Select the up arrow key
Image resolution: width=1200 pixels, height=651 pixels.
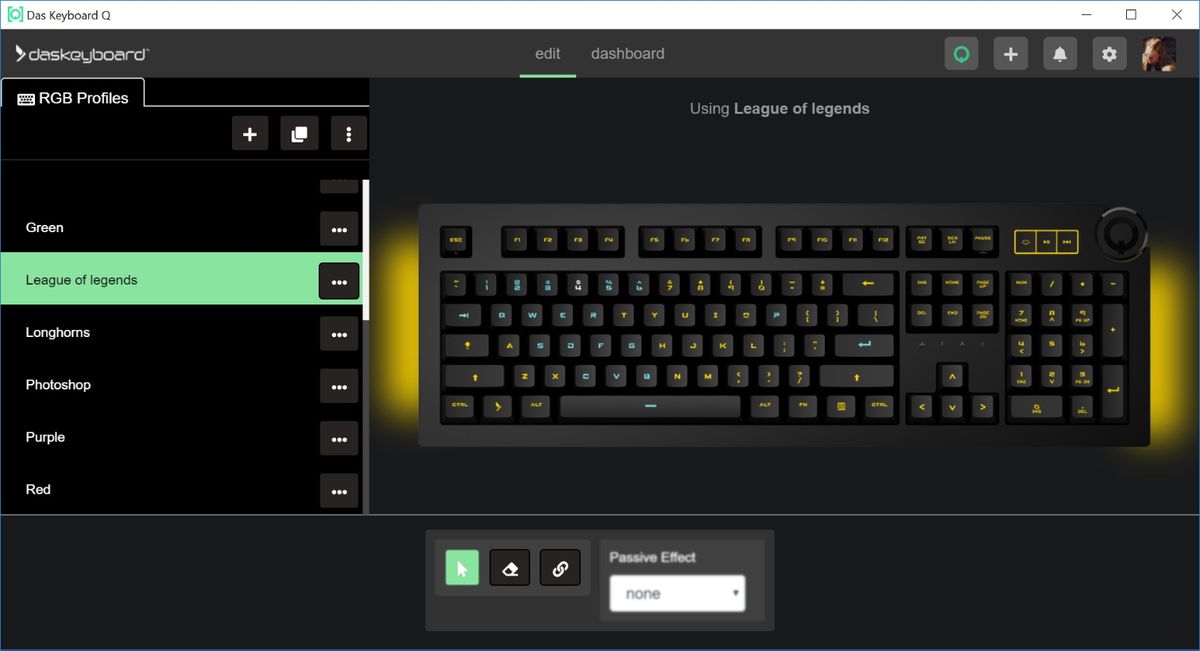tap(952, 377)
